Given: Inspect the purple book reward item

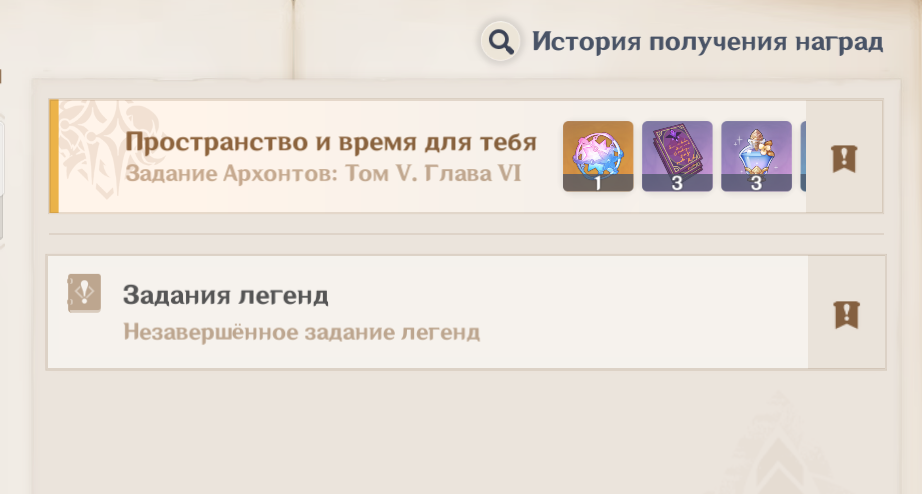Looking at the screenshot, I should (677, 156).
